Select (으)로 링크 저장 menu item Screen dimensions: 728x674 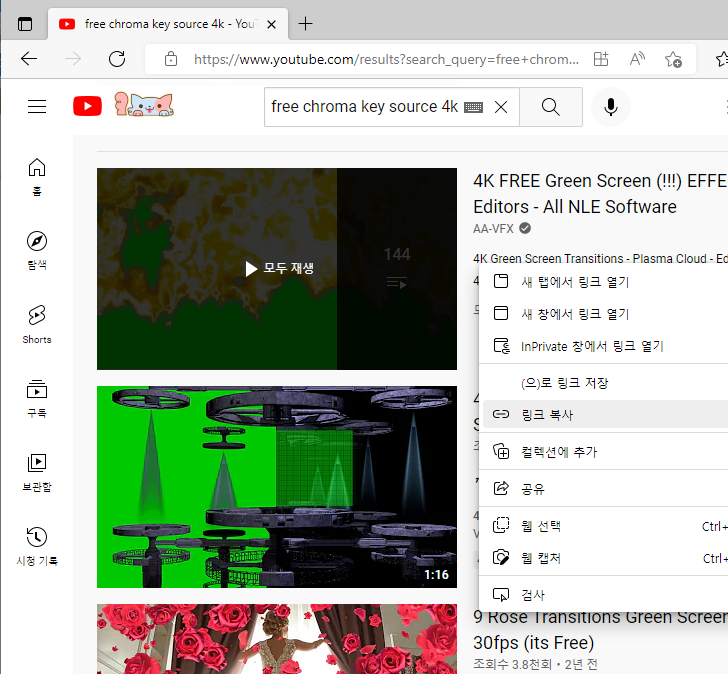(604, 383)
